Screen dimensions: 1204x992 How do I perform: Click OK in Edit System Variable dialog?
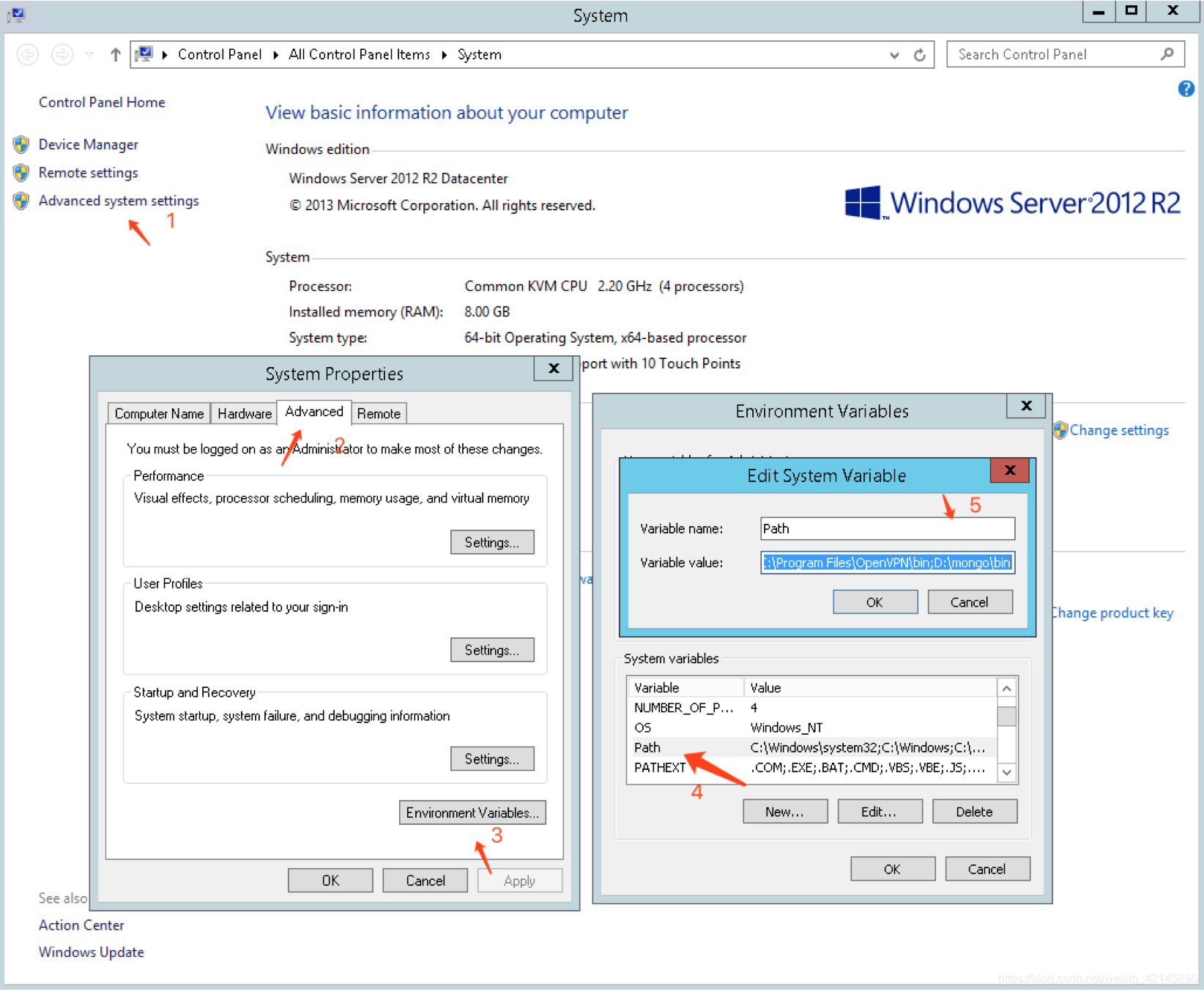coord(875,602)
